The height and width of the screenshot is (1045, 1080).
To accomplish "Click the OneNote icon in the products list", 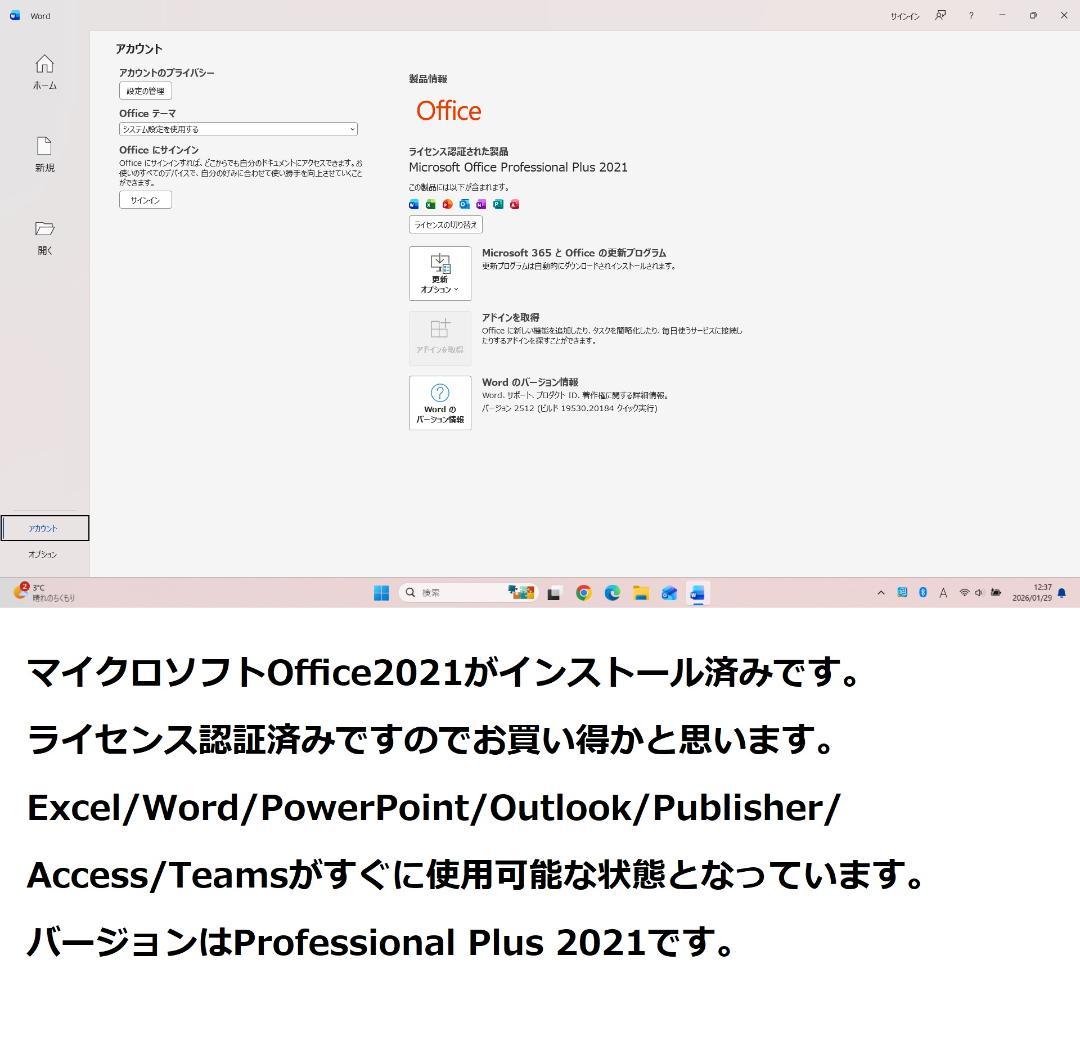I will pyautogui.click(x=480, y=204).
